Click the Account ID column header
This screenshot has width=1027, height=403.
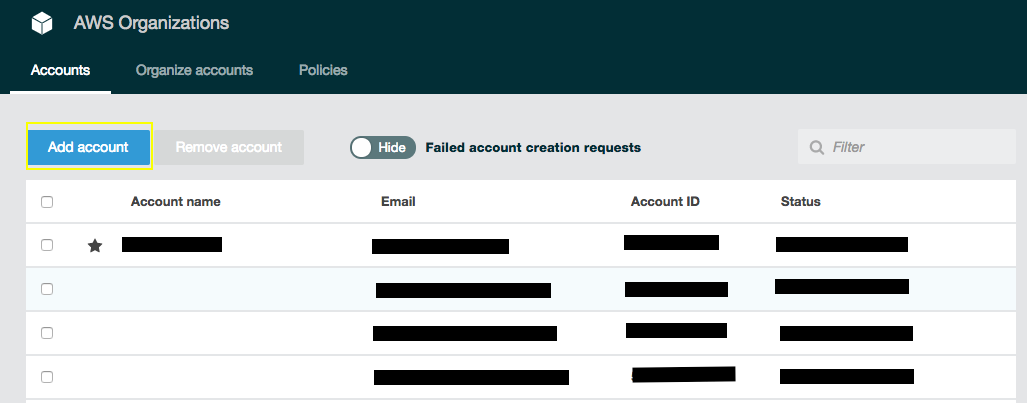[x=665, y=202]
